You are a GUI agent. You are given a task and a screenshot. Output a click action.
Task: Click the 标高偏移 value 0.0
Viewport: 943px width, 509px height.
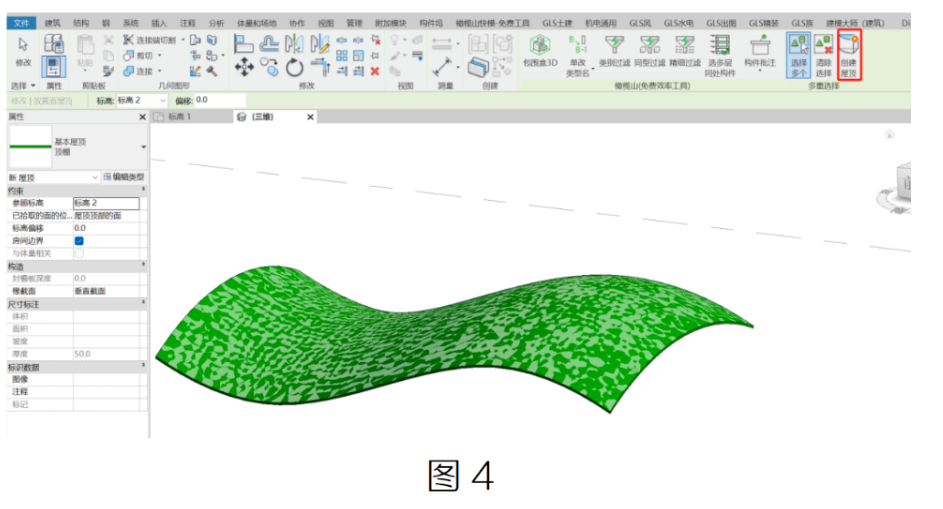tap(106, 228)
